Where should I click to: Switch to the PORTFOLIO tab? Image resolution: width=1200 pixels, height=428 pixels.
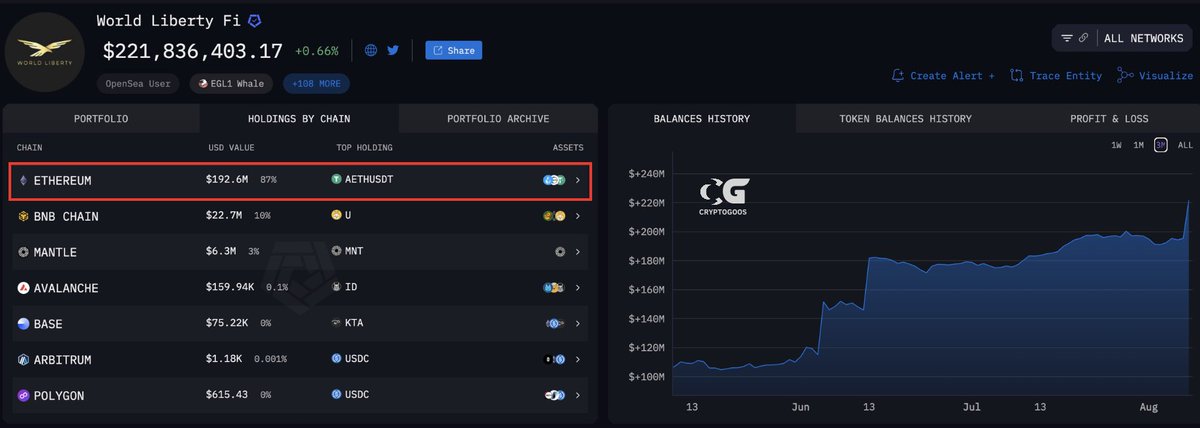pos(101,118)
